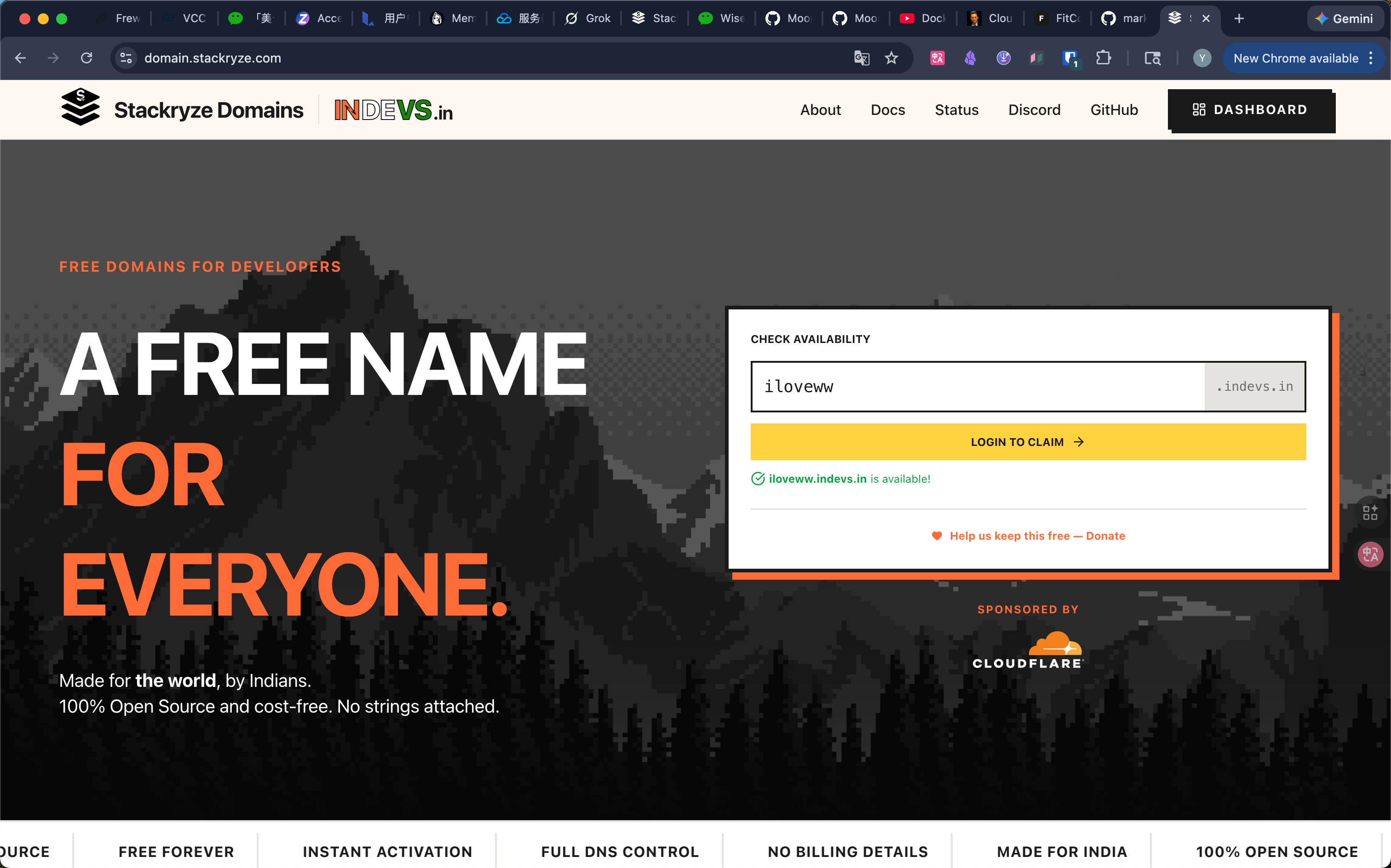Switch to the Grok tab
This screenshot has width=1391, height=868.
pyautogui.click(x=588, y=18)
